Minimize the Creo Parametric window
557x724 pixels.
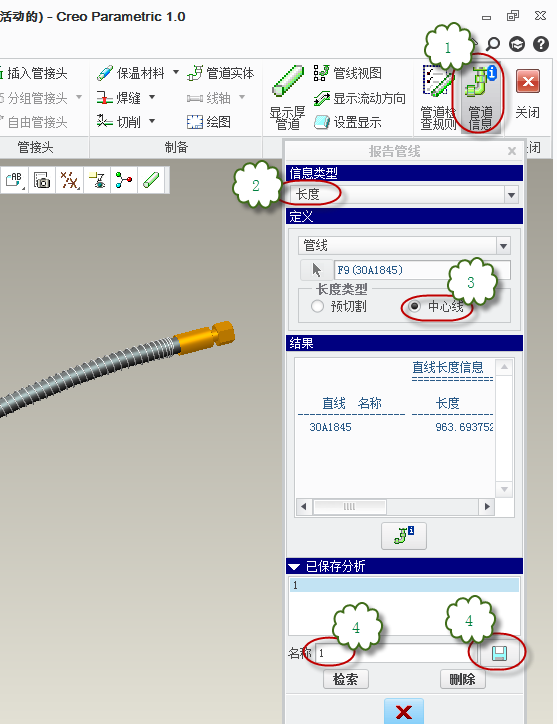[x=486, y=18]
